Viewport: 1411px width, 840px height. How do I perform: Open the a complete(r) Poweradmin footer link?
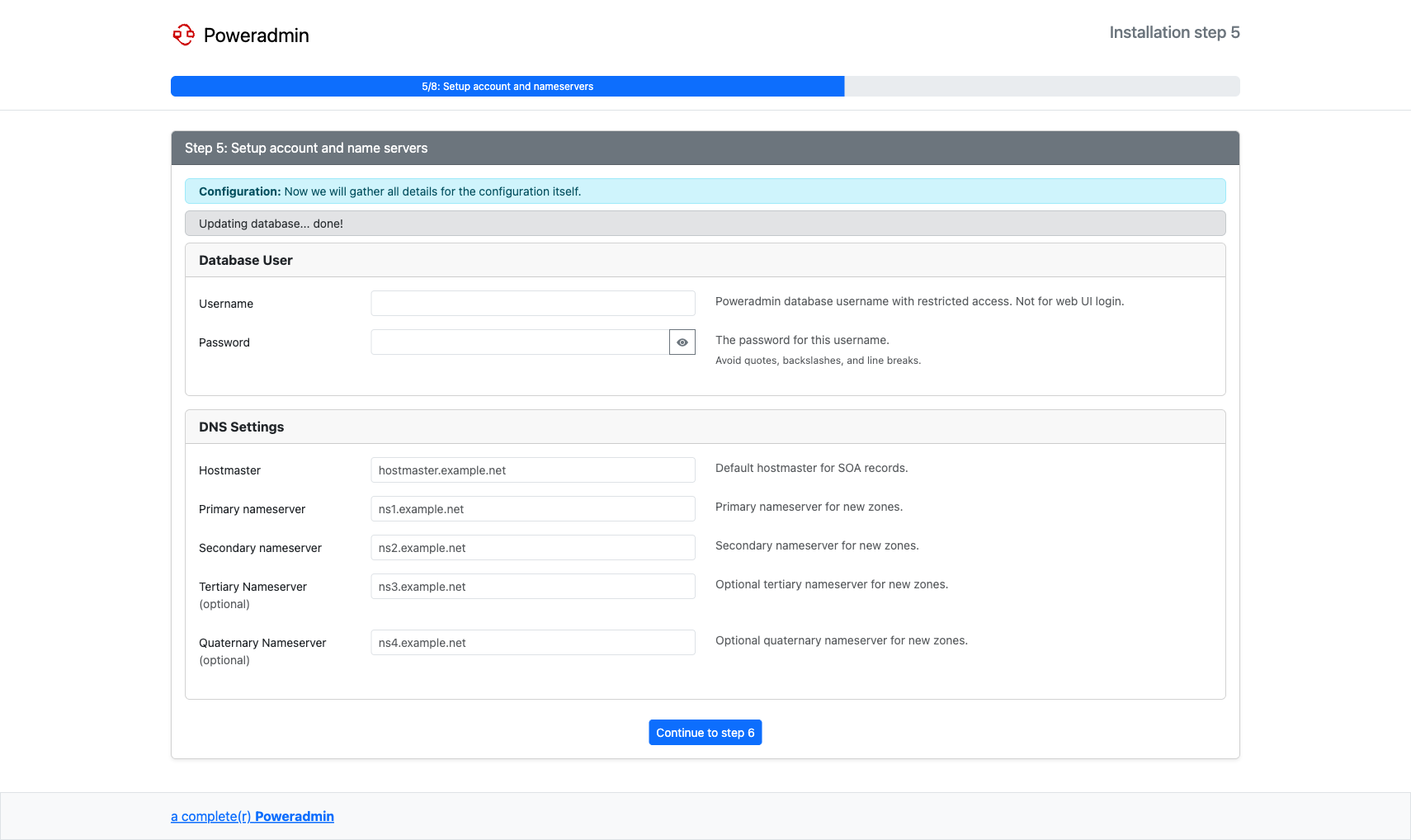pos(252,816)
